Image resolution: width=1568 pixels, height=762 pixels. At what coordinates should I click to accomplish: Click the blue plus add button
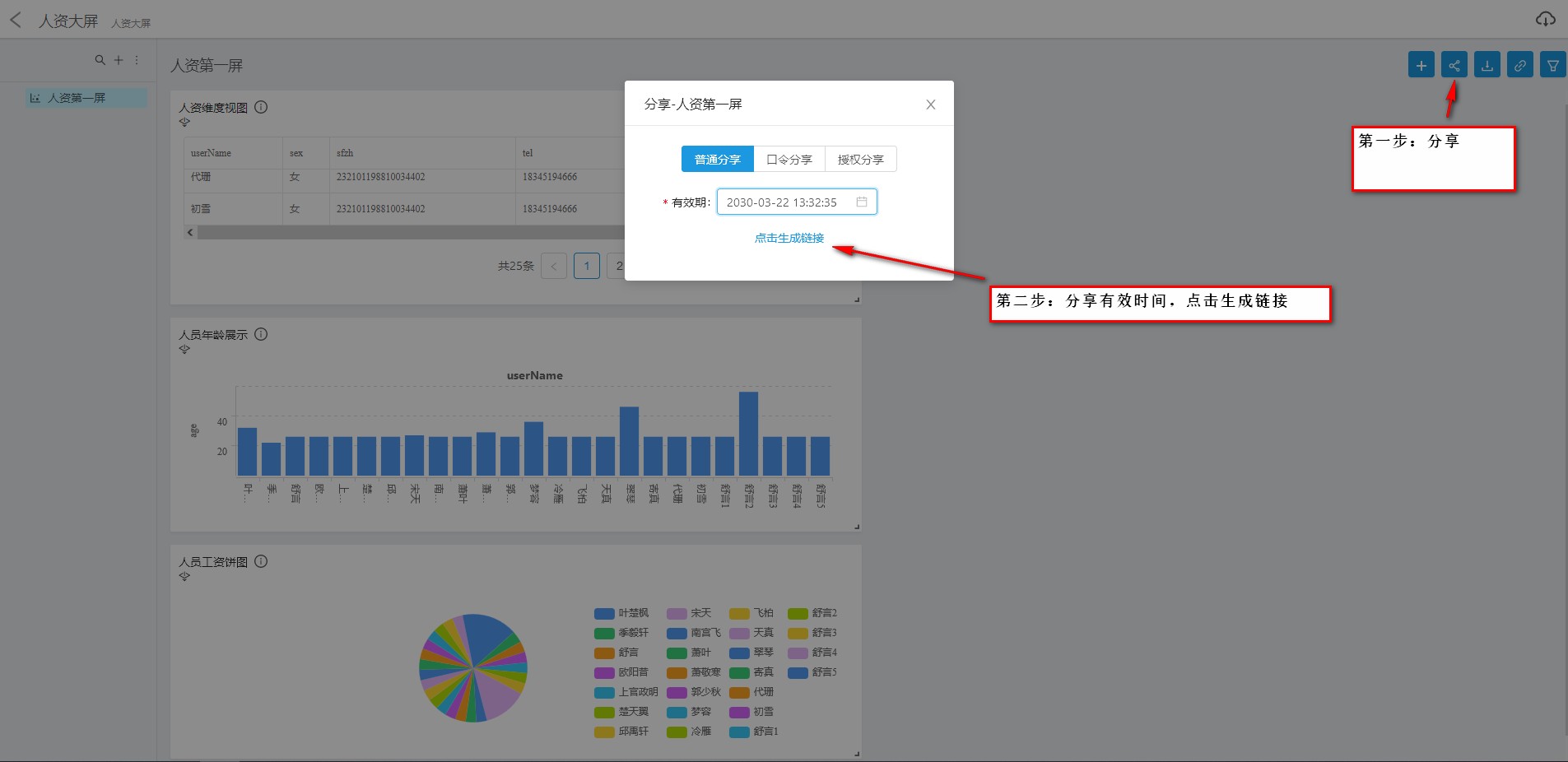(x=1421, y=65)
